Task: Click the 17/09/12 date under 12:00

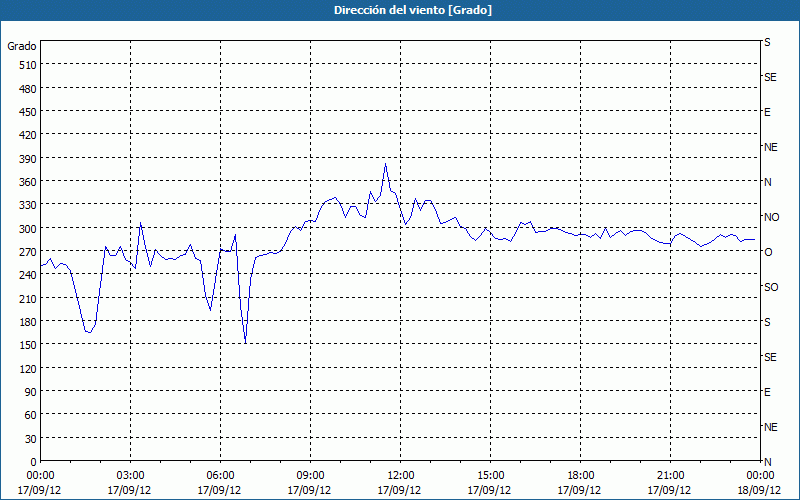Action: pyautogui.click(x=401, y=490)
